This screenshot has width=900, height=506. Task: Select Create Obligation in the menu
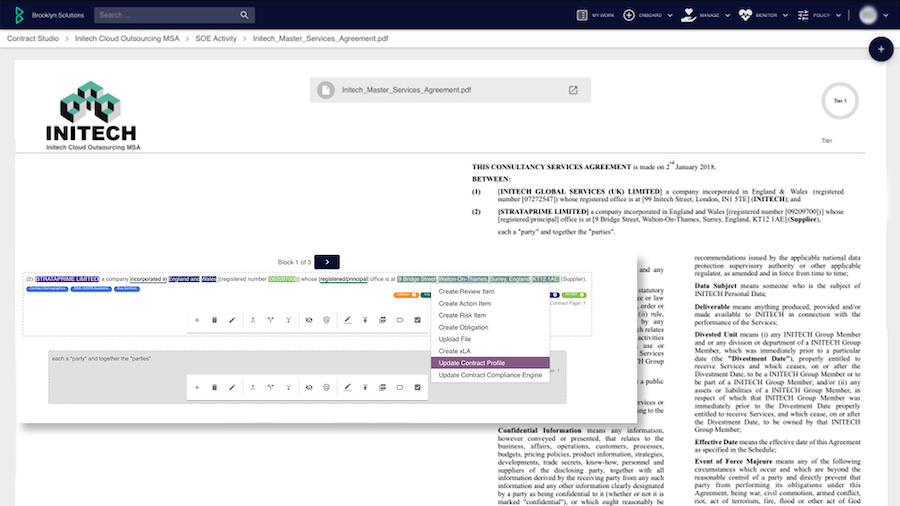pos(490,328)
